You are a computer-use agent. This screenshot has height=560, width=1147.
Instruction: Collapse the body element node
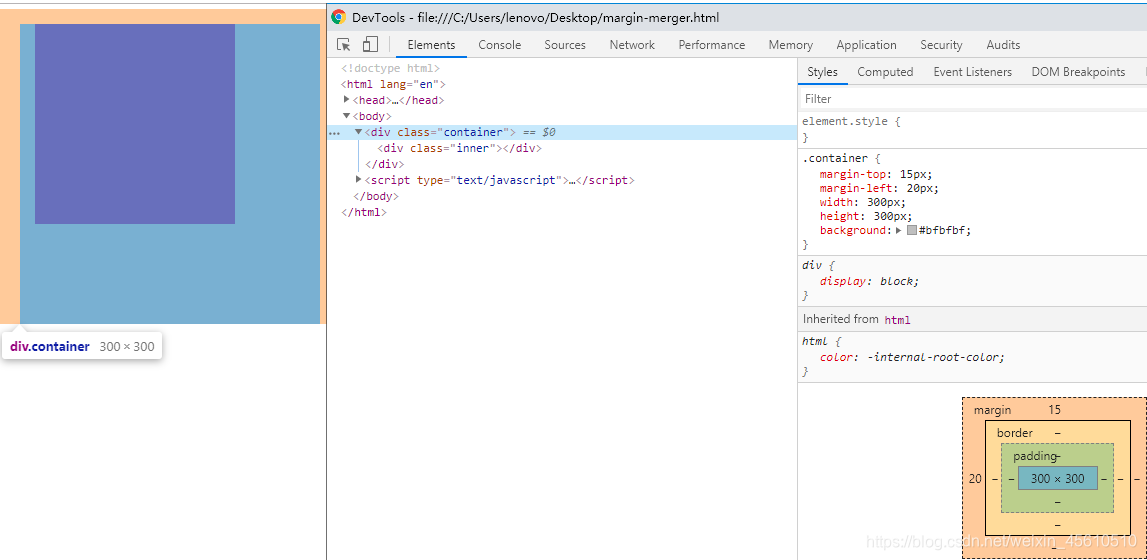347,116
